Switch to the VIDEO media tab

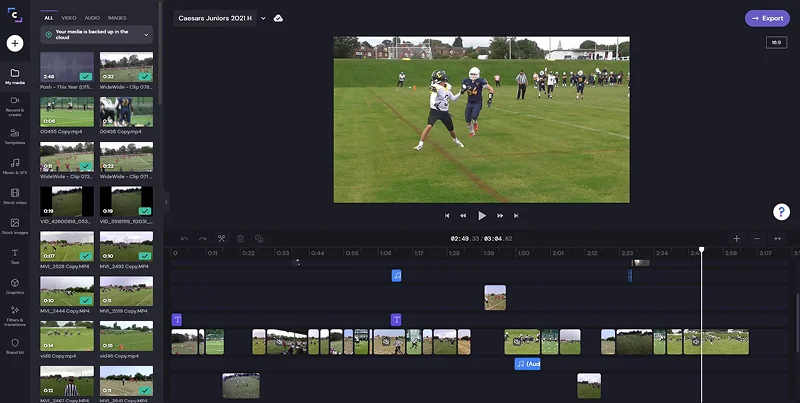click(x=69, y=18)
